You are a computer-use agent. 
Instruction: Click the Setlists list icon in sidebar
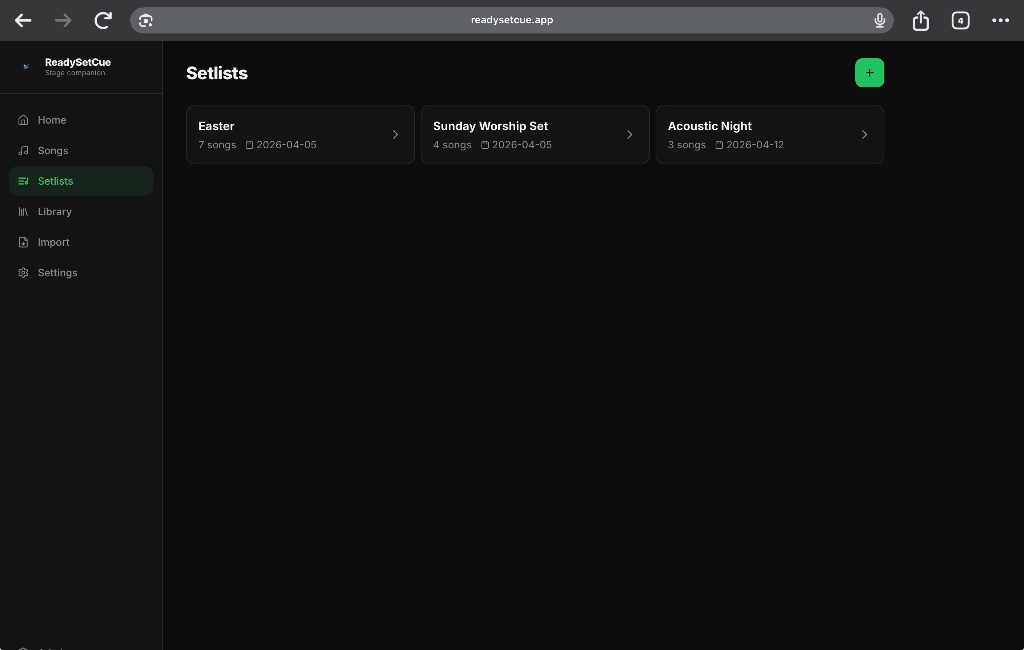pyautogui.click(x=24, y=181)
